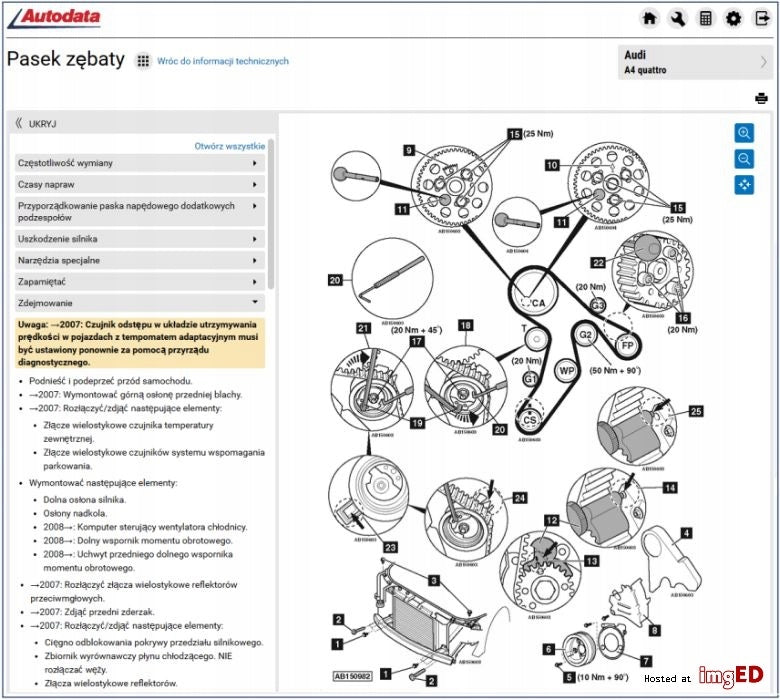Open settings gear icon
Viewport: 780px width, 700px height.
pyautogui.click(x=733, y=19)
